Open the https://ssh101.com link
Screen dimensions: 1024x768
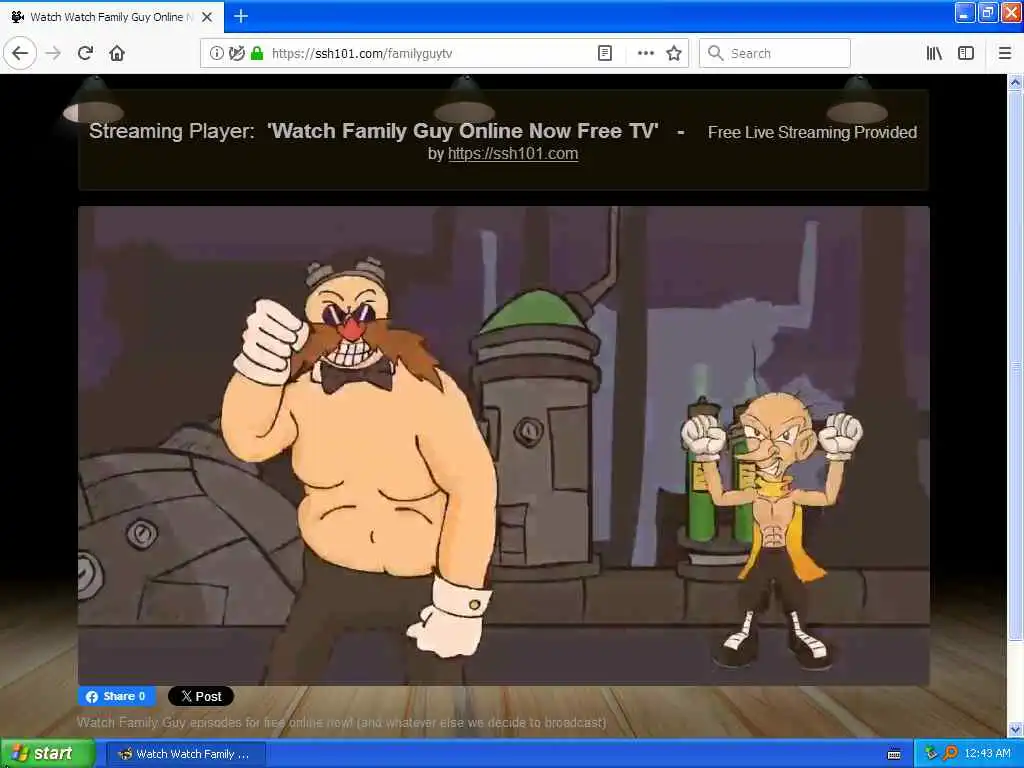point(513,153)
